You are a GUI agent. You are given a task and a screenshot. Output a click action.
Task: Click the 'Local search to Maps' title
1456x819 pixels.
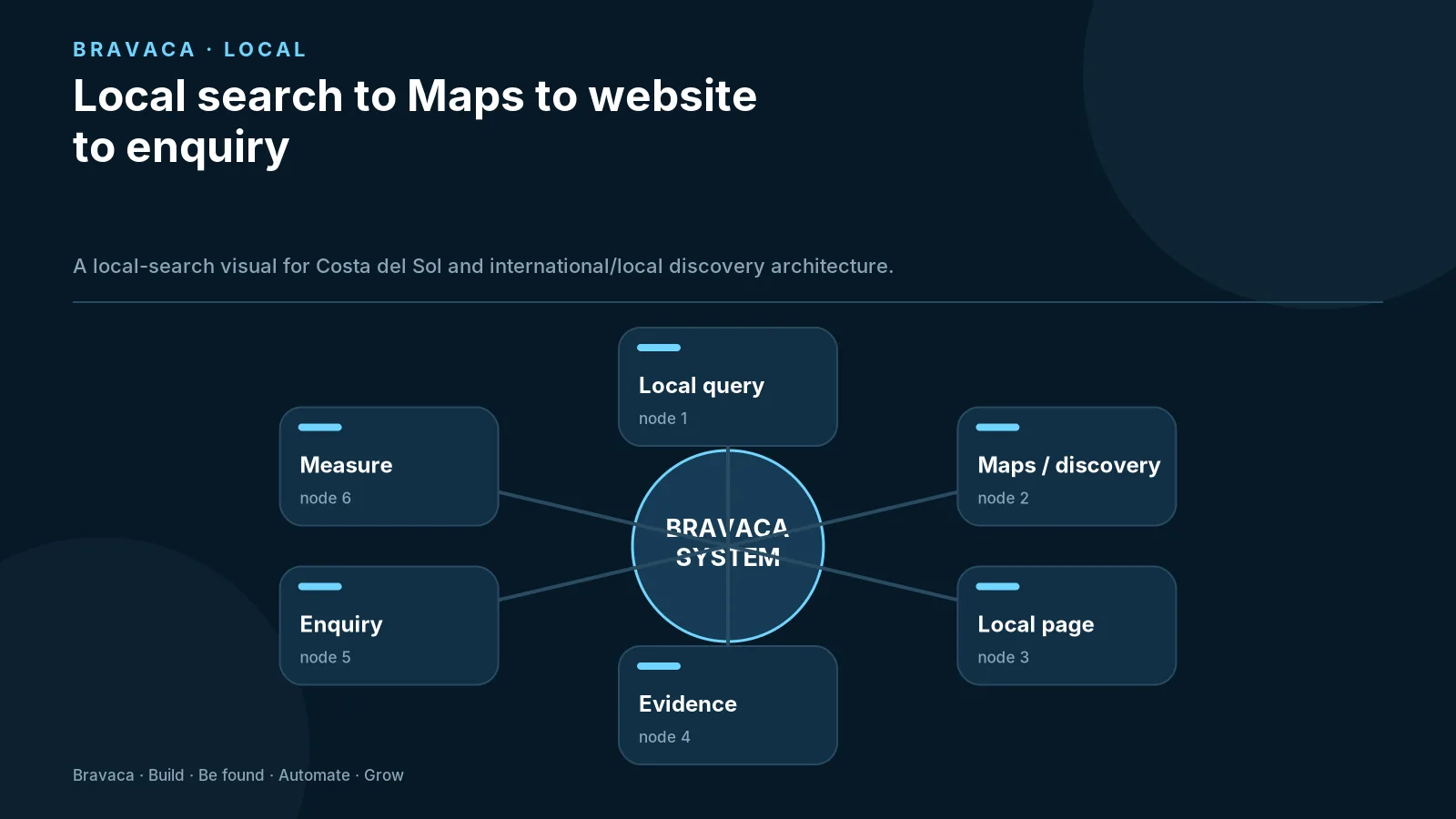[x=415, y=121]
